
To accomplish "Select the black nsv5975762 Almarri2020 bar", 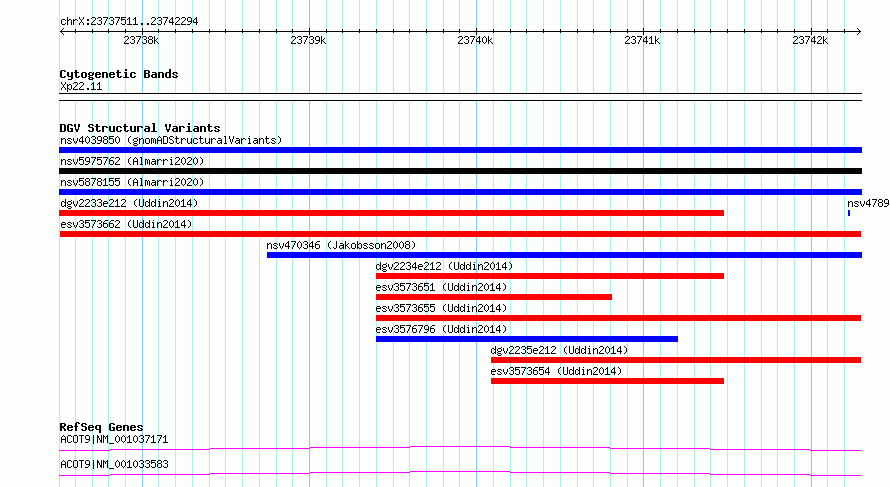I will tap(460, 171).
